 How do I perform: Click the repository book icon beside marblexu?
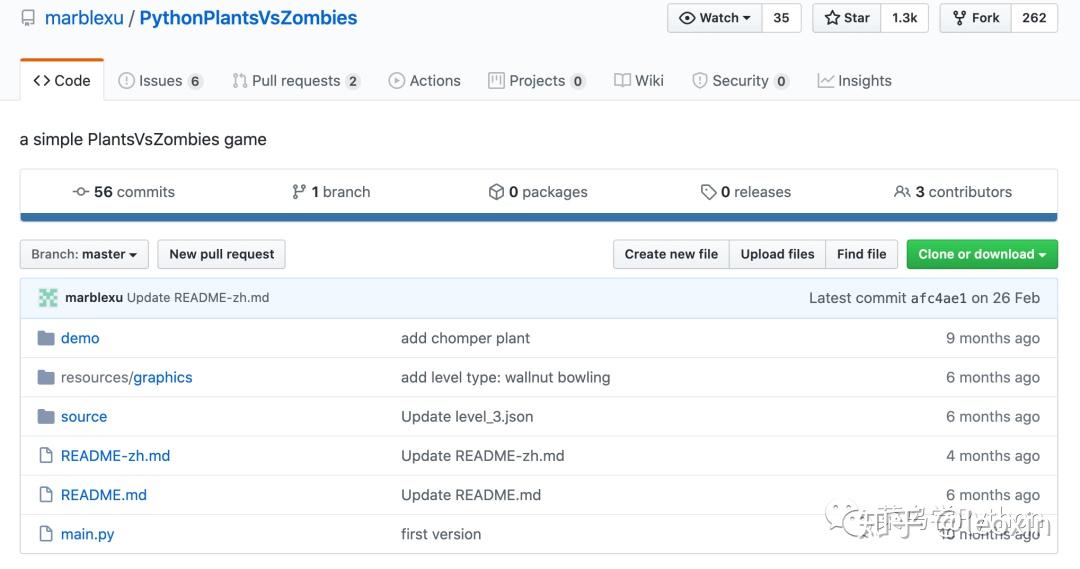(28, 18)
